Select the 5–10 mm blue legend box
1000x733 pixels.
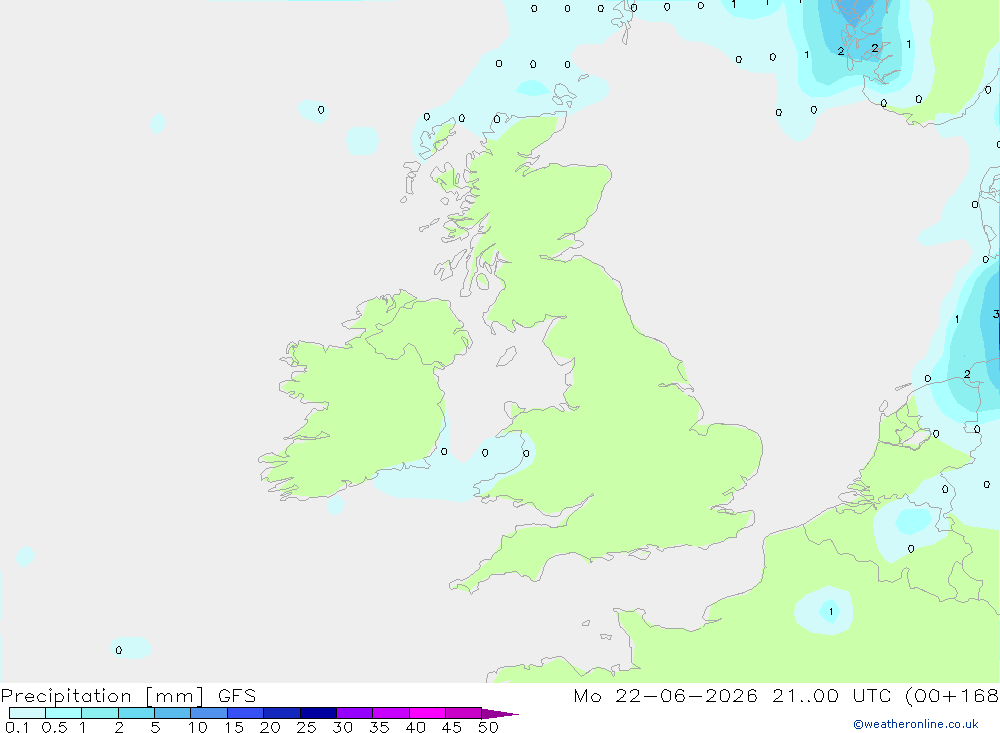click(173, 713)
